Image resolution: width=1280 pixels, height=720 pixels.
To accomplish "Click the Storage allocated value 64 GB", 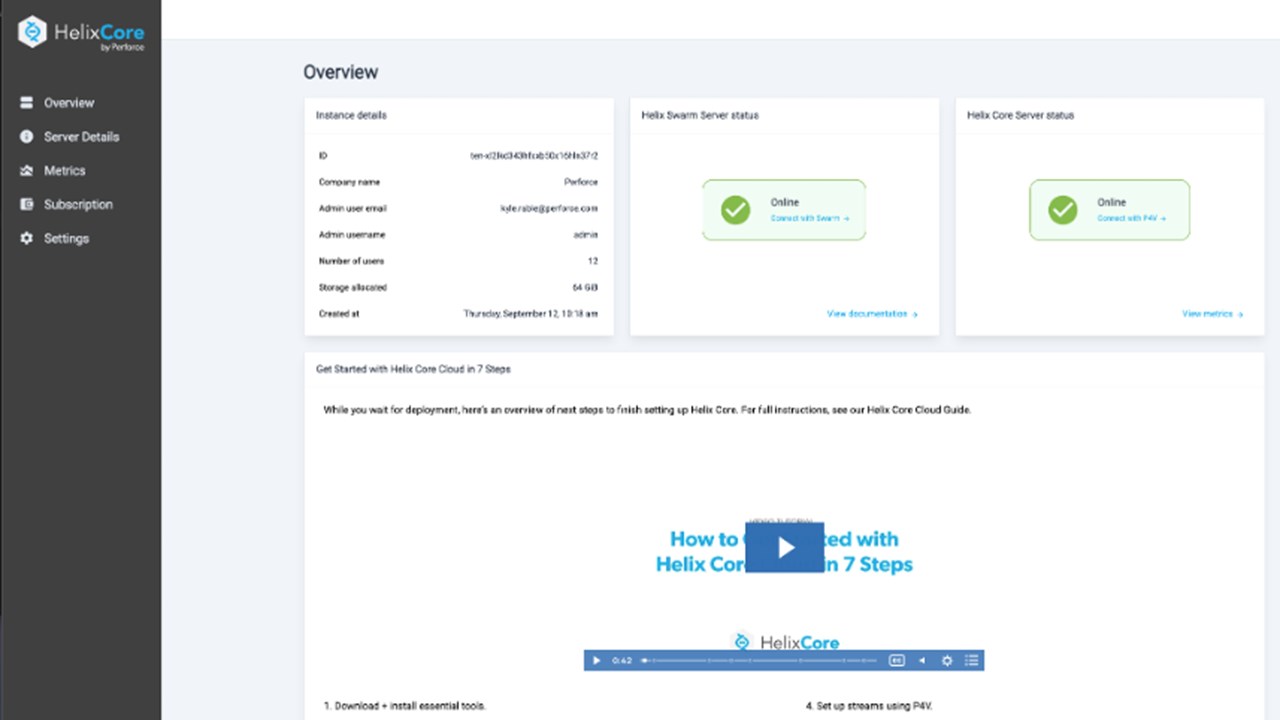I will point(585,288).
